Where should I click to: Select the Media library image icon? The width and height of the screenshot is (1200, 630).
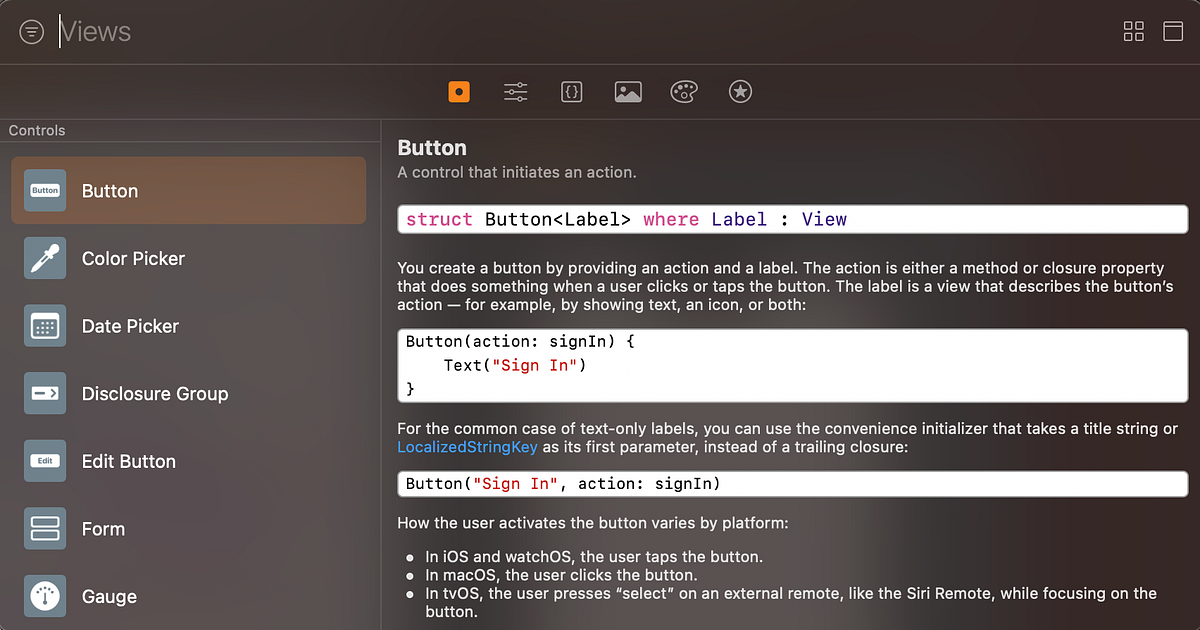pos(627,91)
